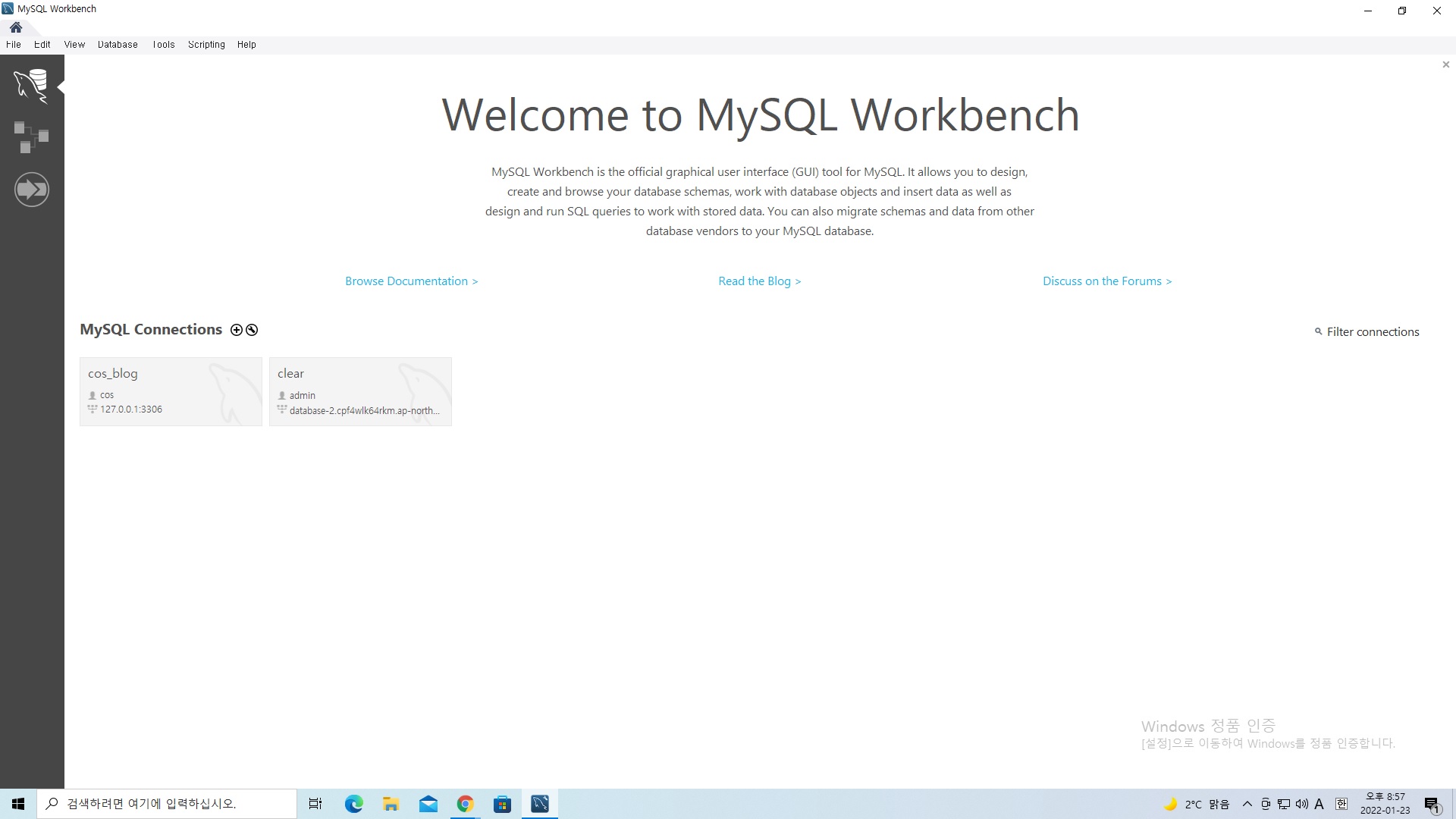Close the welcome message with x icon
Viewport: 1456px width, 819px height.
coord(1445,64)
